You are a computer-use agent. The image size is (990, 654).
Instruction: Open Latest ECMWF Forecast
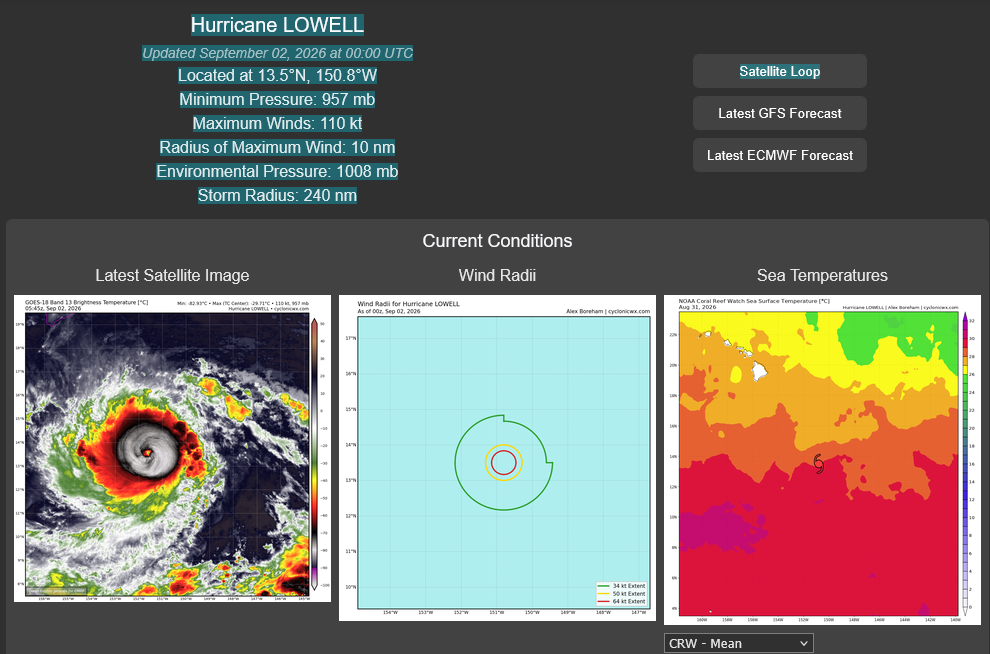click(779, 155)
